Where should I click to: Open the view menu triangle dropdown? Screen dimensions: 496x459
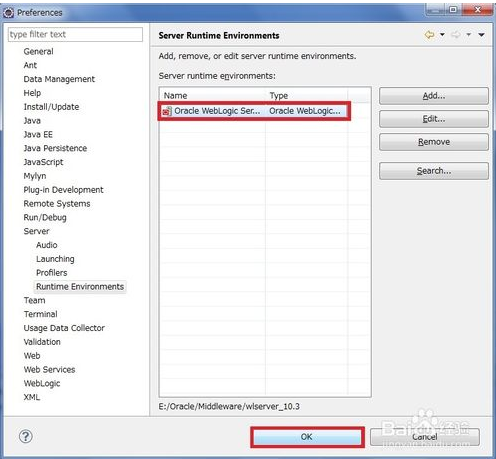481,35
